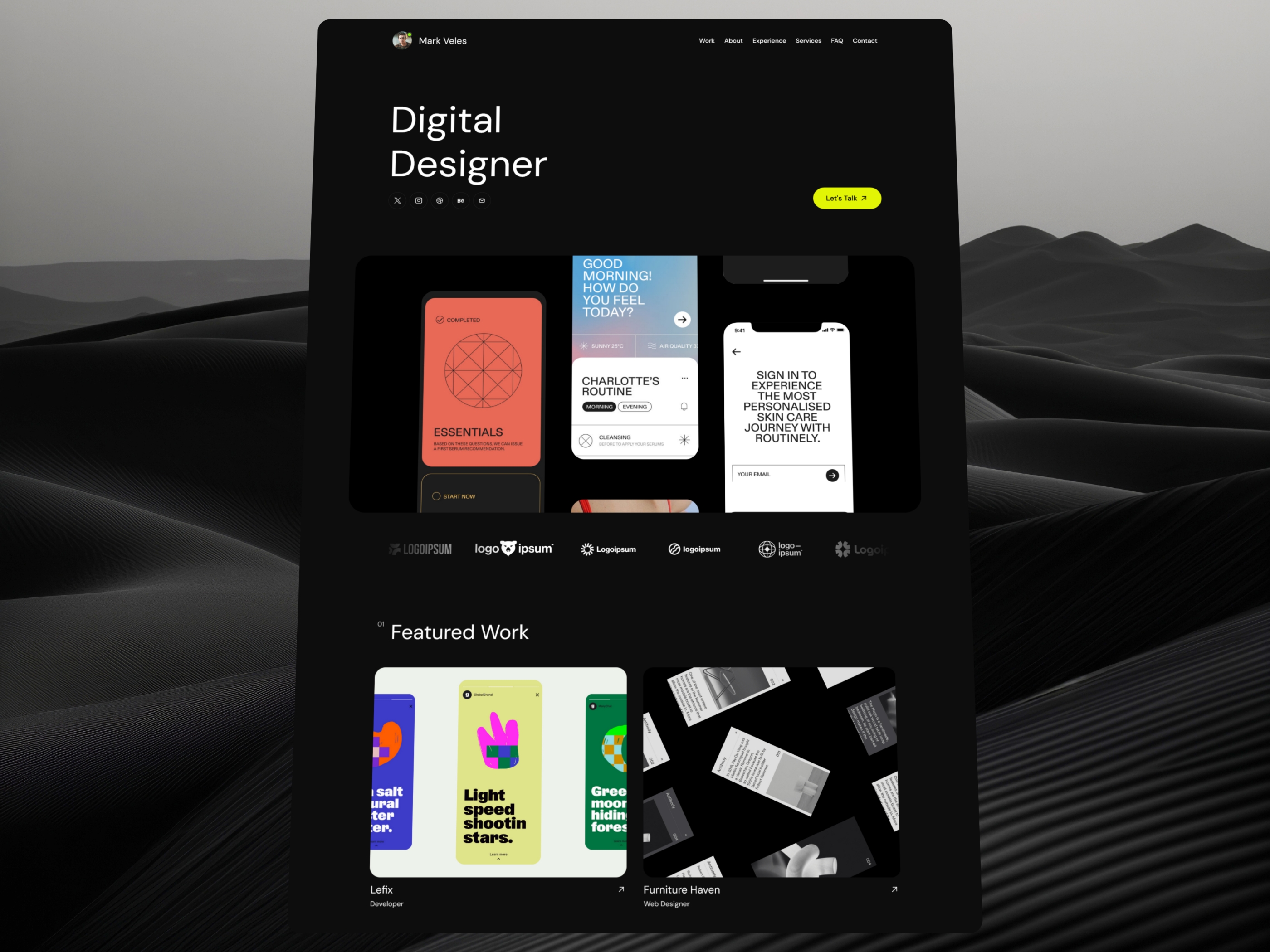Click the Experience navigation item
Image resolution: width=1270 pixels, height=952 pixels.
[x=769, y=41]
